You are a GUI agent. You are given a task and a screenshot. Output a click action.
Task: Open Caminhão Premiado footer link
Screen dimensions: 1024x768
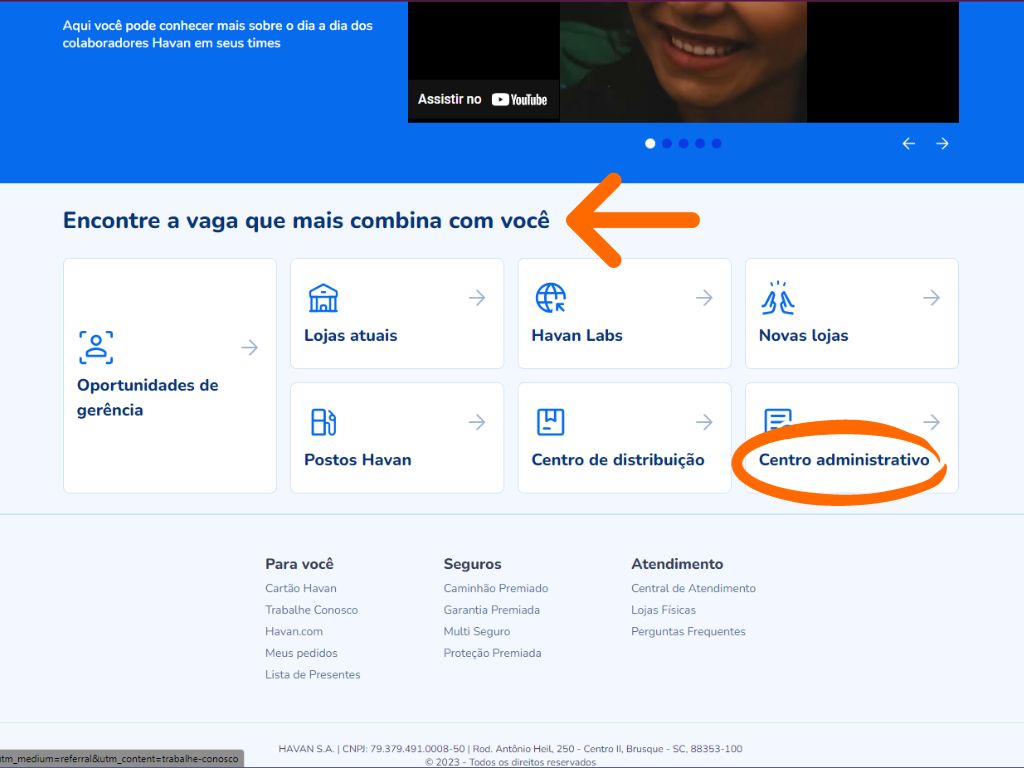click(x=496, y=588)
